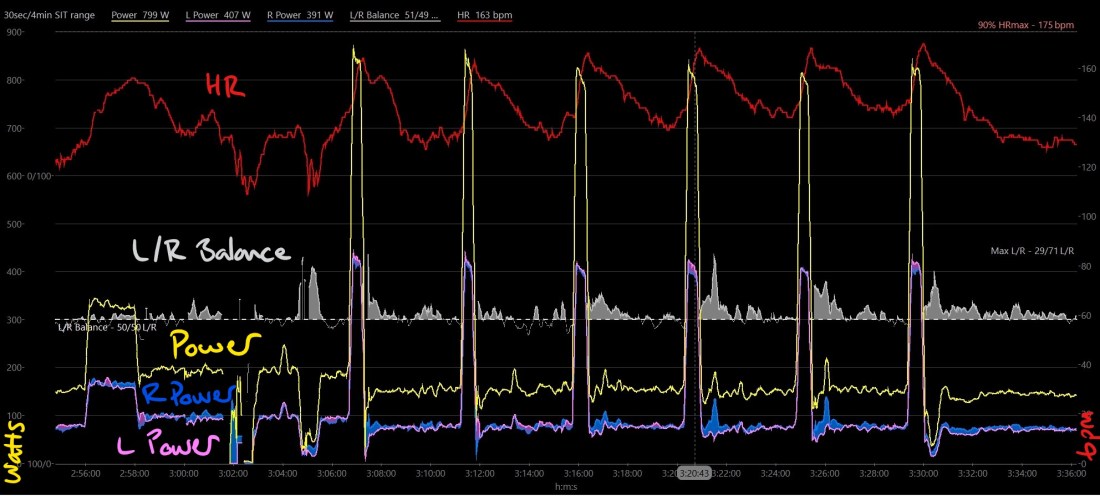Click the 3:20:43 cursor time marker

(x=693, y=472)
